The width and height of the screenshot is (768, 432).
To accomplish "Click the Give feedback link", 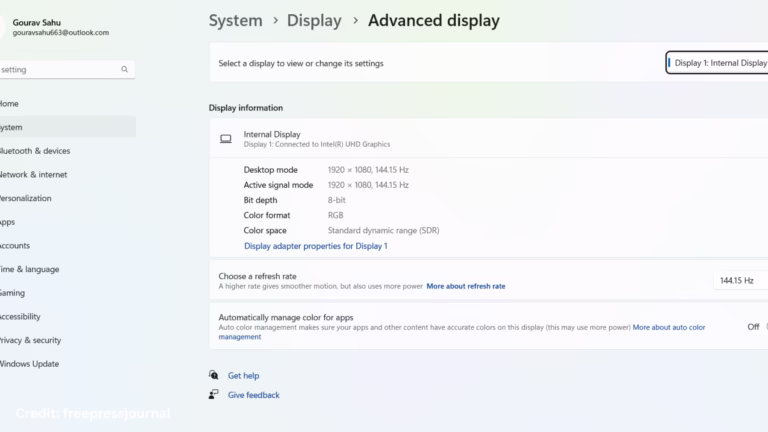I will click(x=253, y=395).
